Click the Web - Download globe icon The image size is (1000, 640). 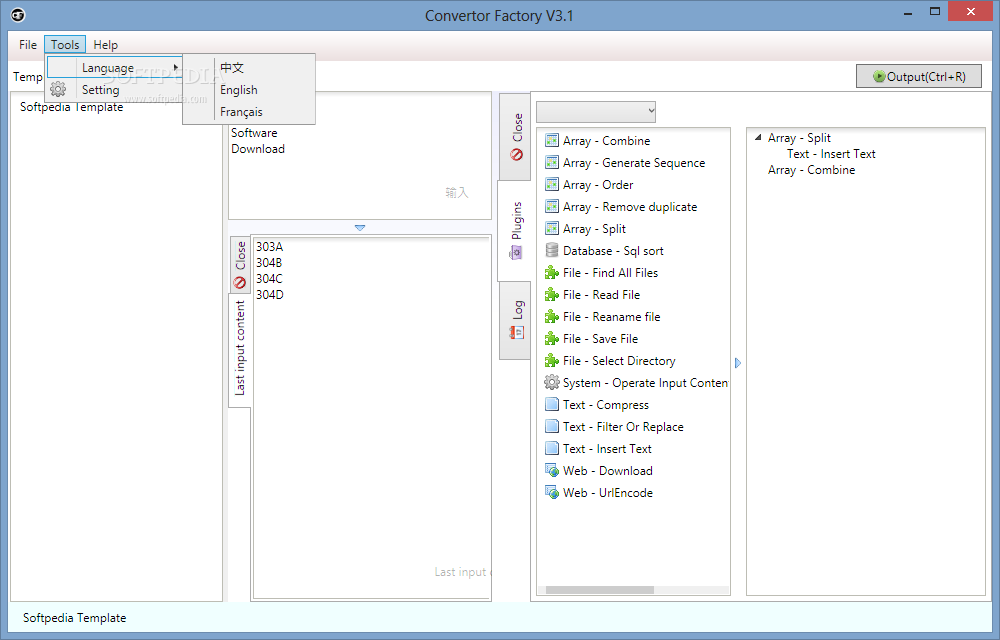(x=552, y=470)
